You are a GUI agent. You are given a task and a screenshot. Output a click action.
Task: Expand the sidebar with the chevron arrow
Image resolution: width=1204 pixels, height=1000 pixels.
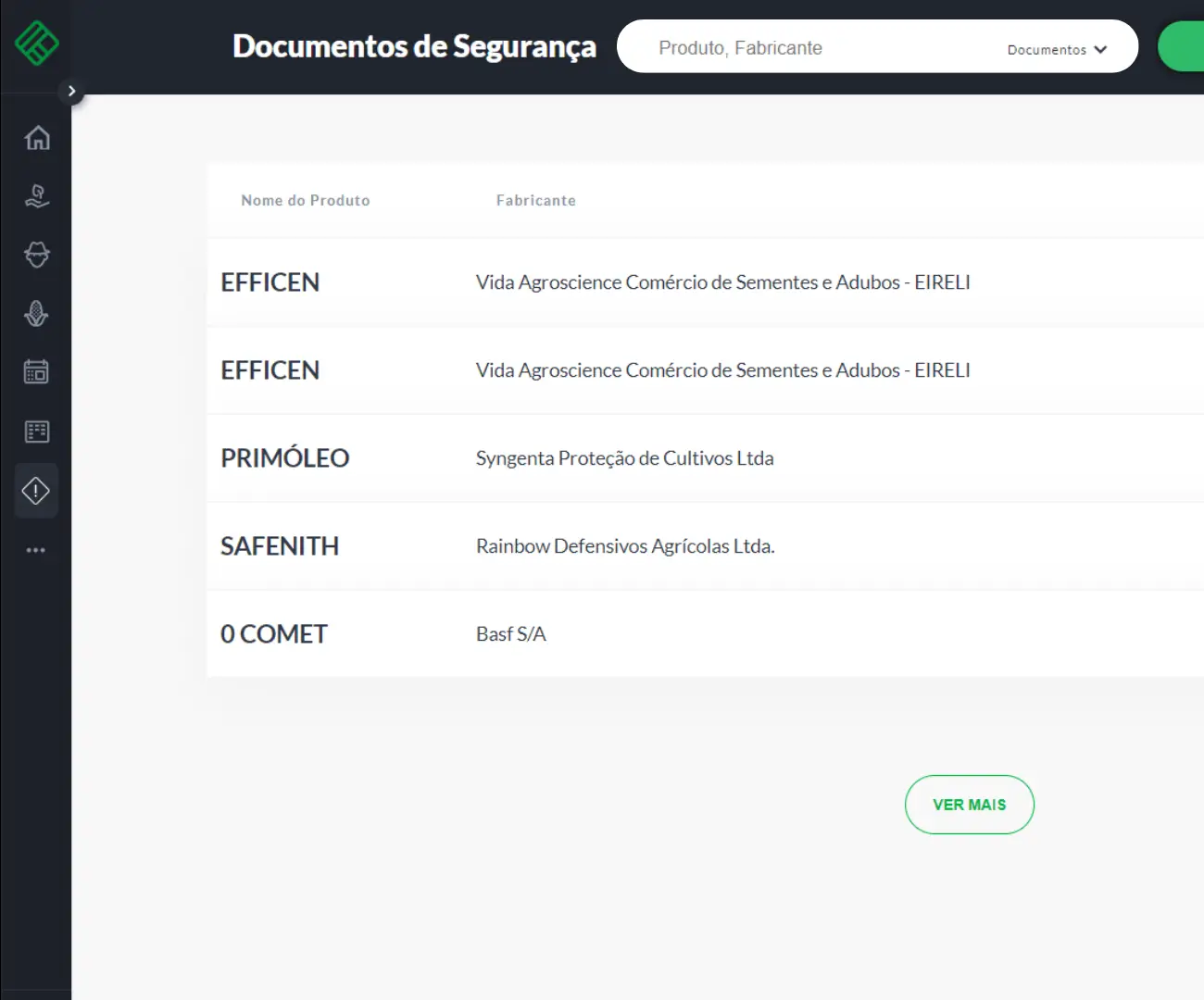71,91
